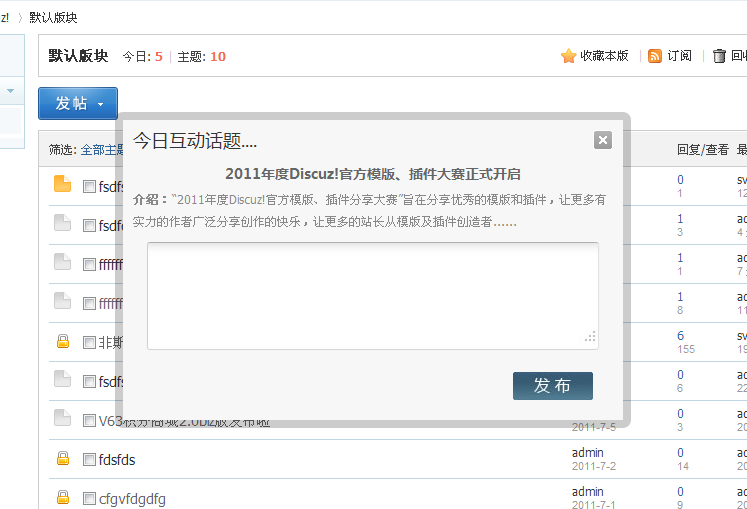Click reply count 0 on the fdsfds row

680,452
